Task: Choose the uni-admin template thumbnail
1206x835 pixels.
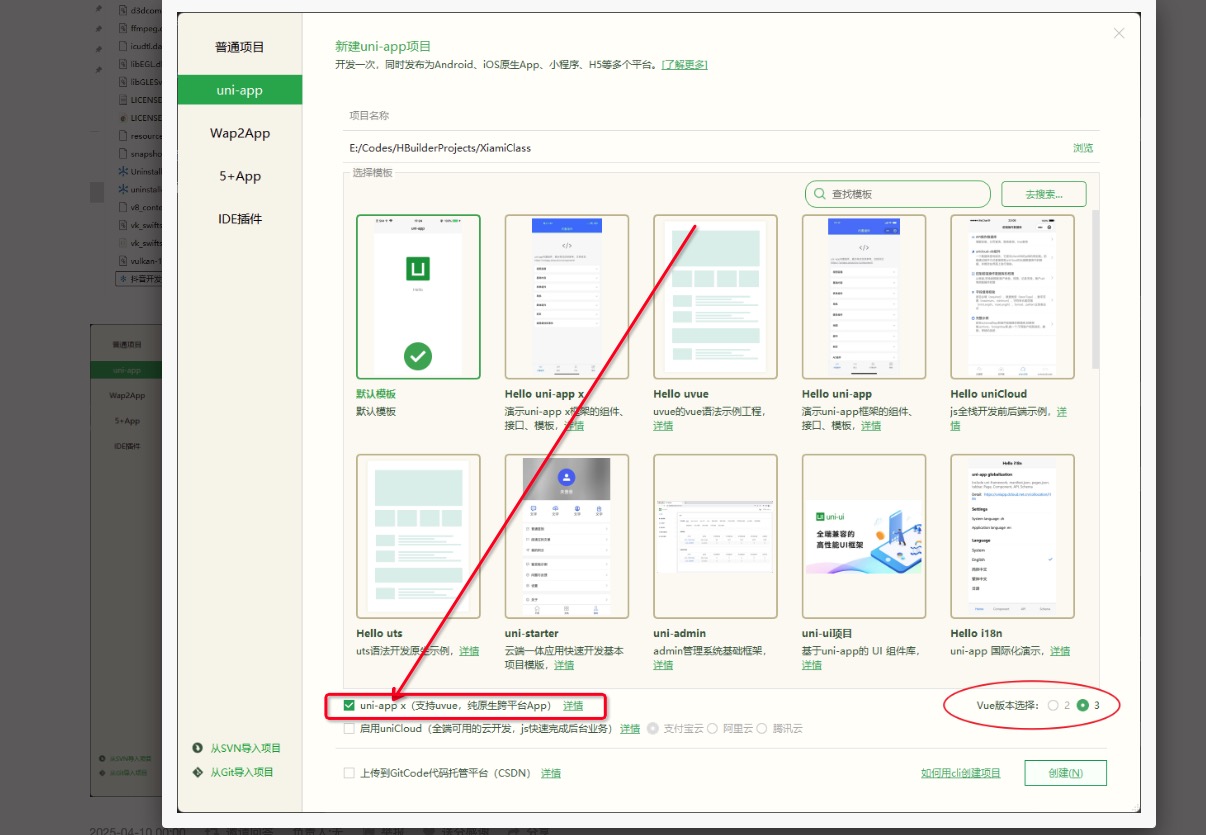Action: [x=716, y=536]
